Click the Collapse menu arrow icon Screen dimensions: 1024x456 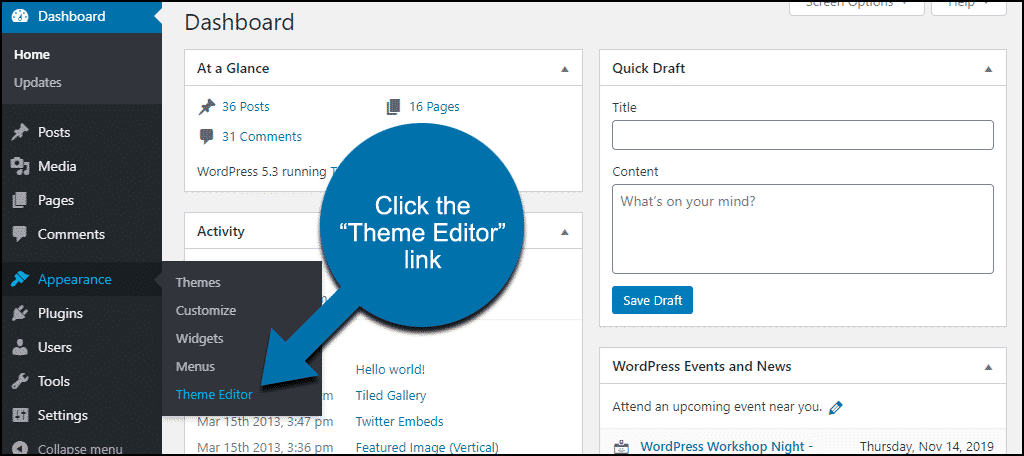[20, 448]
